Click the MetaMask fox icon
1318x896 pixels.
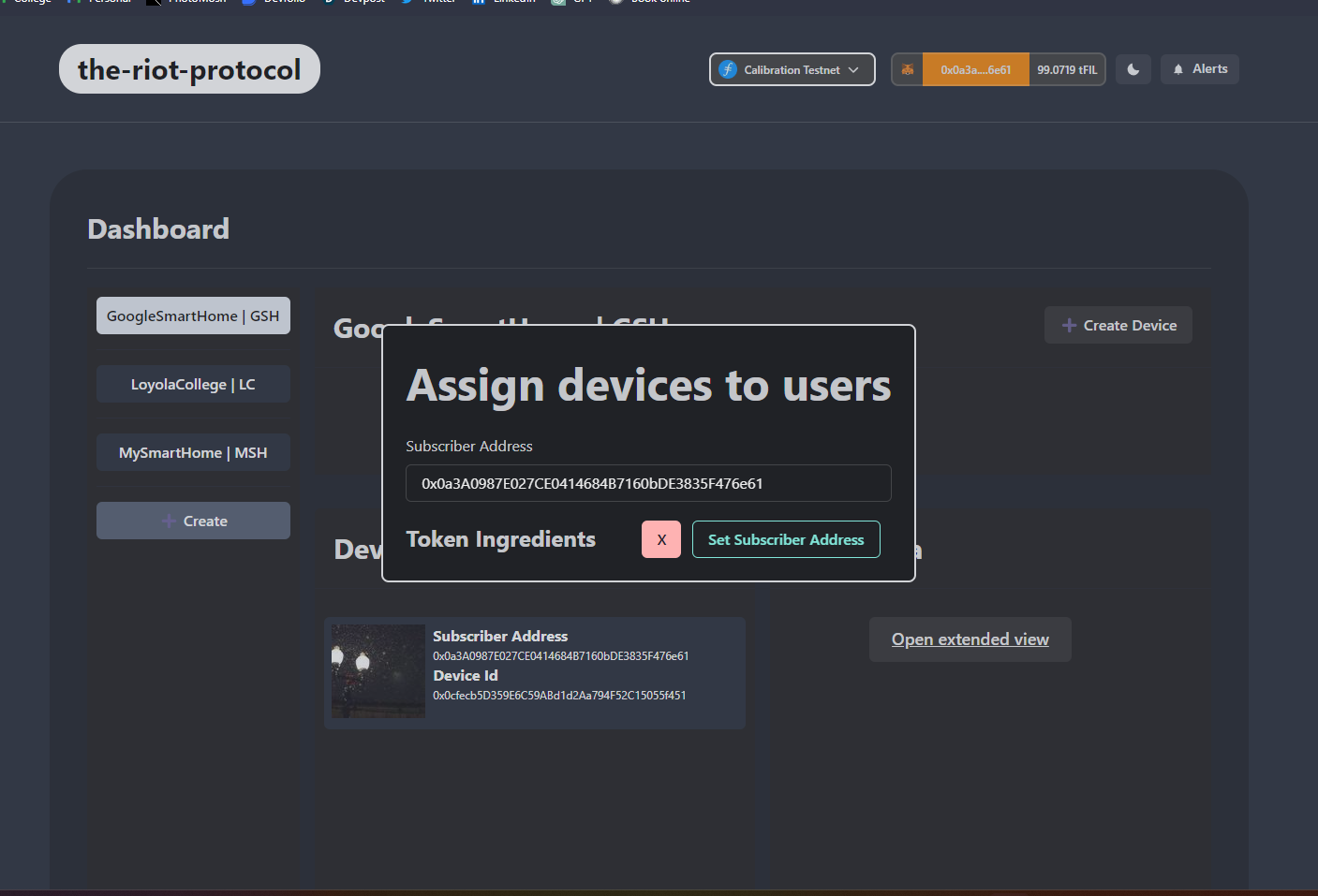pyautogui.click(x=907, y=68)
